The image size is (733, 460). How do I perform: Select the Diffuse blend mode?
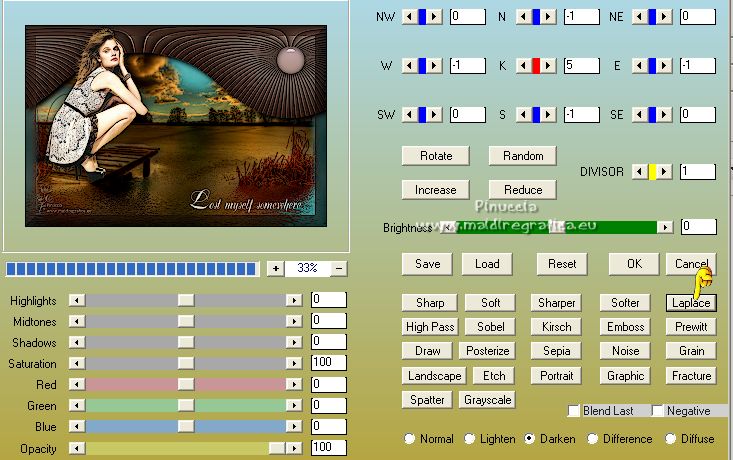point(670,438)
